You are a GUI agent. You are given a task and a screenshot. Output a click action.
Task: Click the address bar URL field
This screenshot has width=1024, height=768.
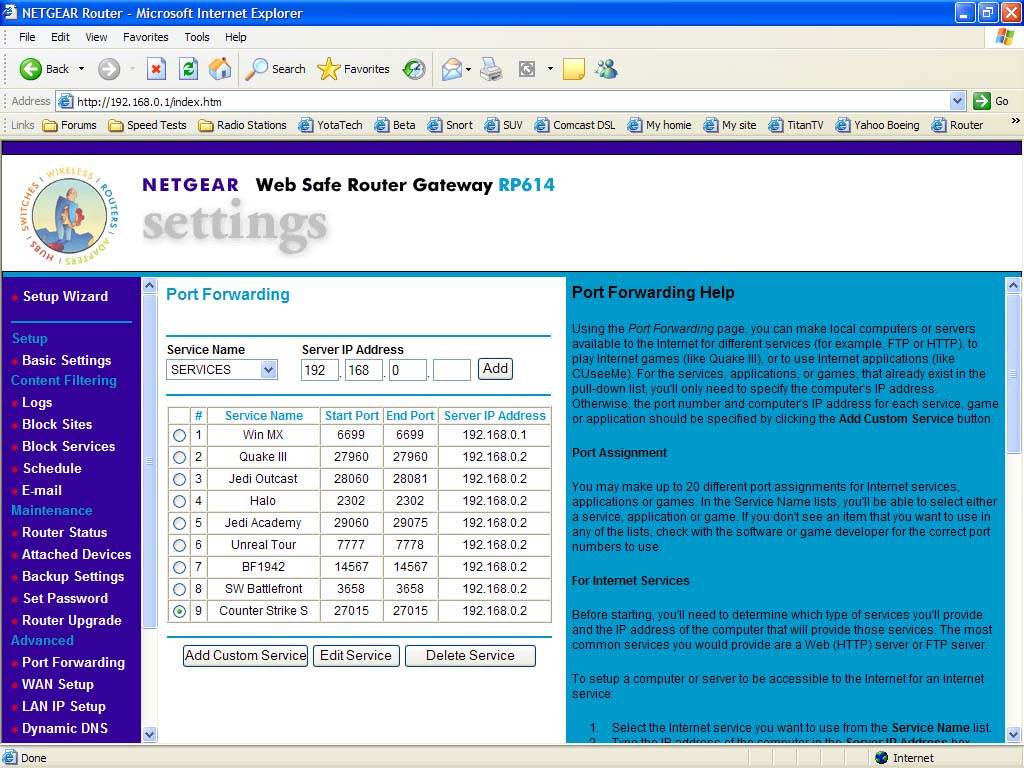tap(503, 101)
